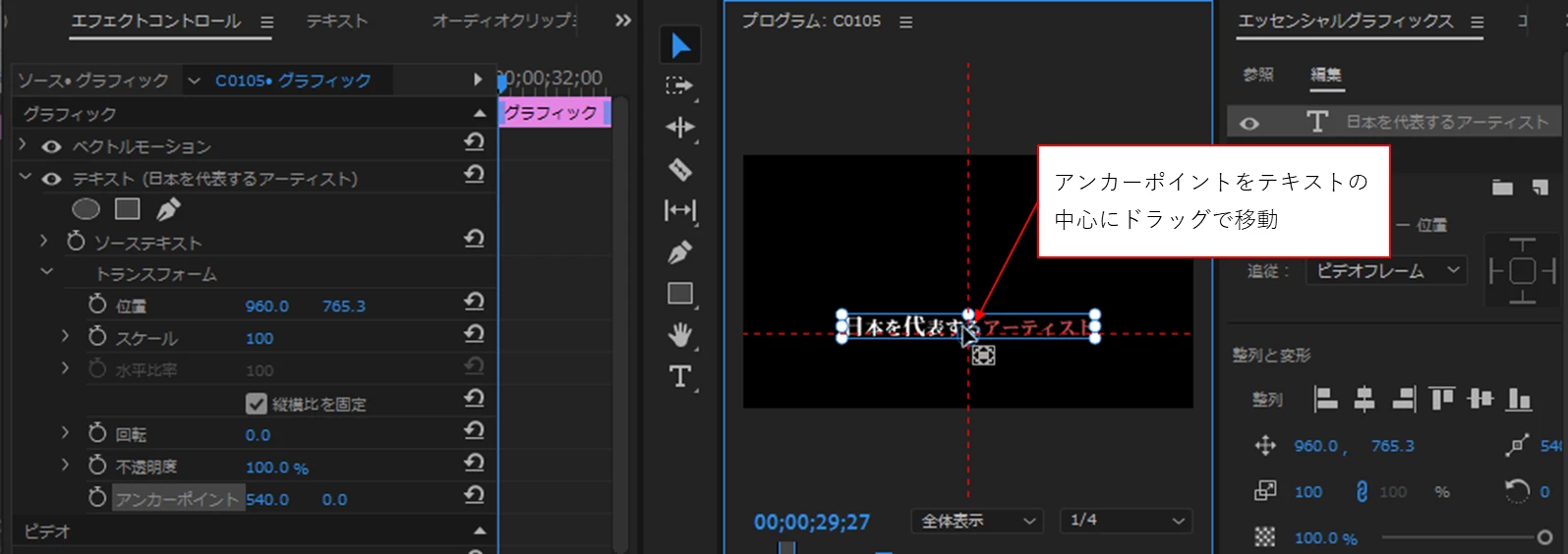This screenshot has width=1568, height=554.
Task: Collapse トランスフォーム group
Action: (x=46, y=272)
